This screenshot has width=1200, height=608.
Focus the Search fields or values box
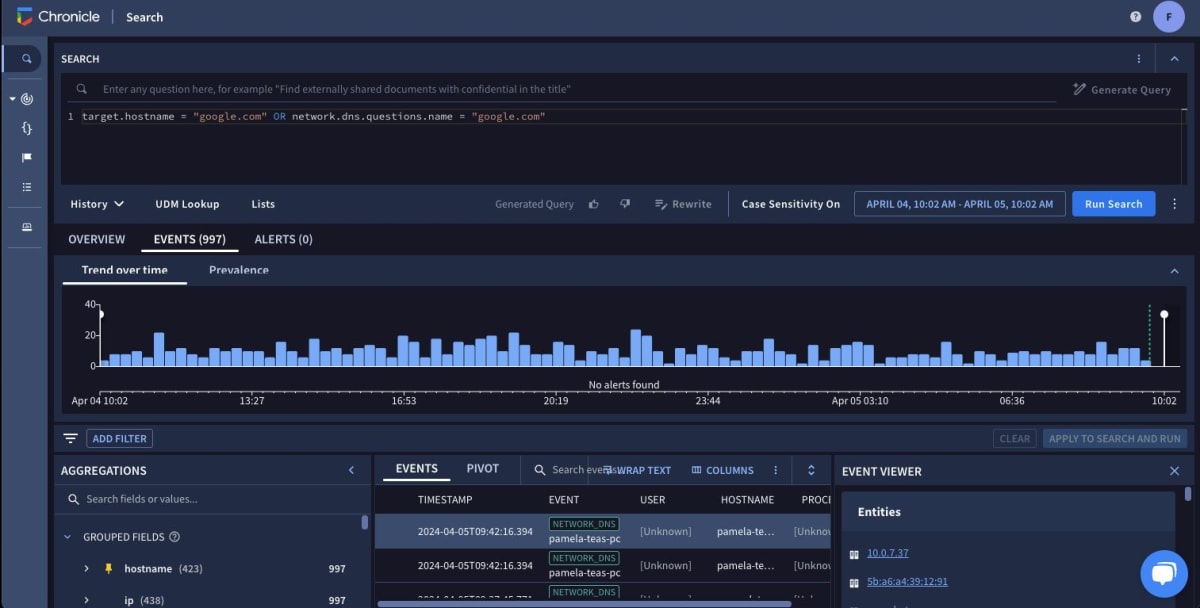210,499
